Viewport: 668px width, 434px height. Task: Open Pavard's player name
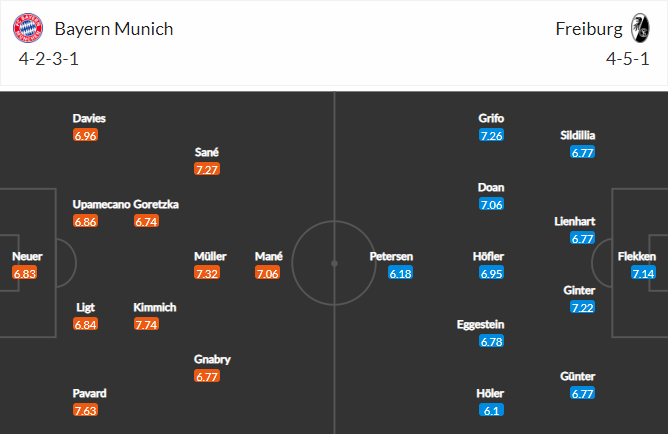click(89, 393)
